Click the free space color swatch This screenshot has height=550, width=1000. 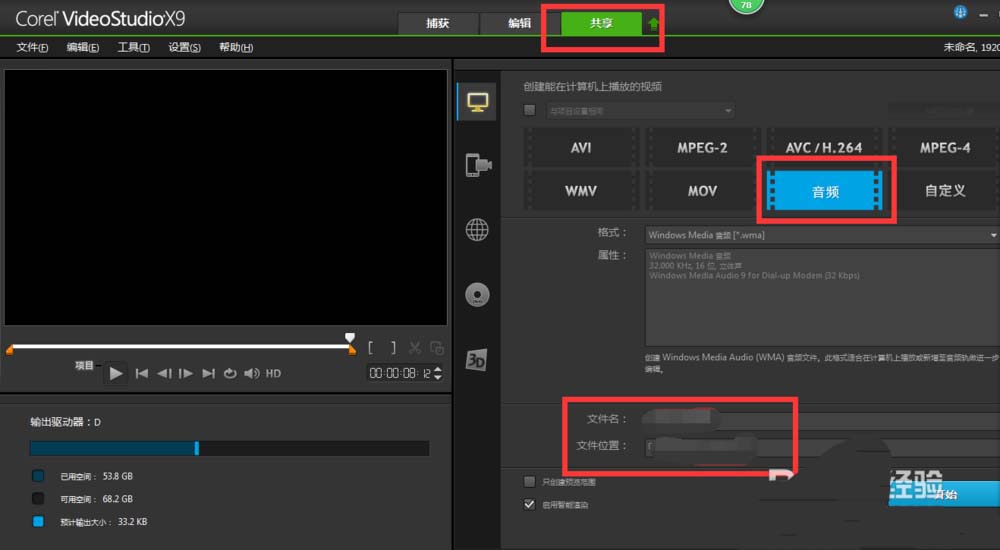[x=38, y=499]
